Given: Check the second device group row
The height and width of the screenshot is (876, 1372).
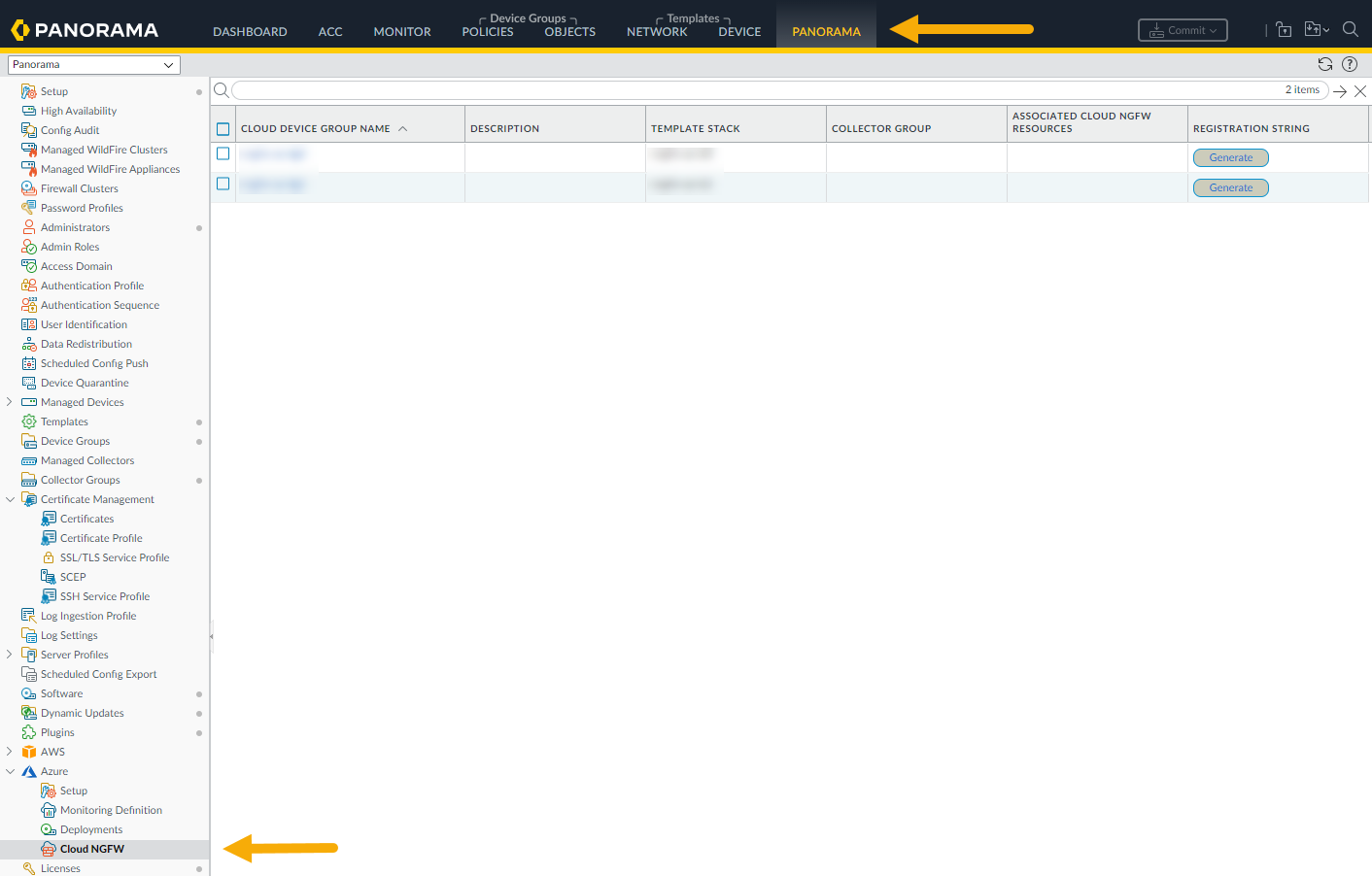Looking at the screenshot, I should (223, 184).
